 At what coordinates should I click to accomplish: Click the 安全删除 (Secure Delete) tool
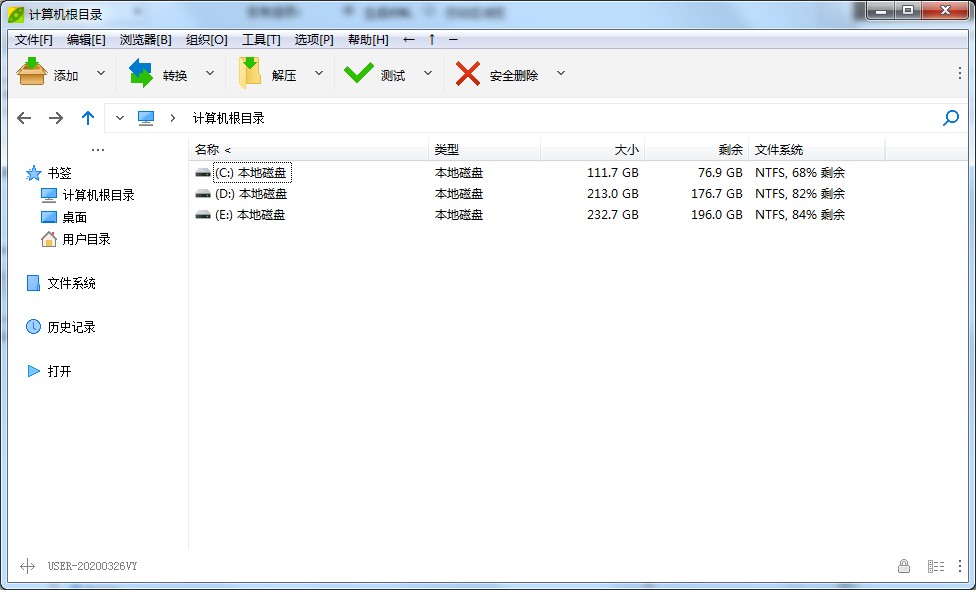(x=500, y=72)
